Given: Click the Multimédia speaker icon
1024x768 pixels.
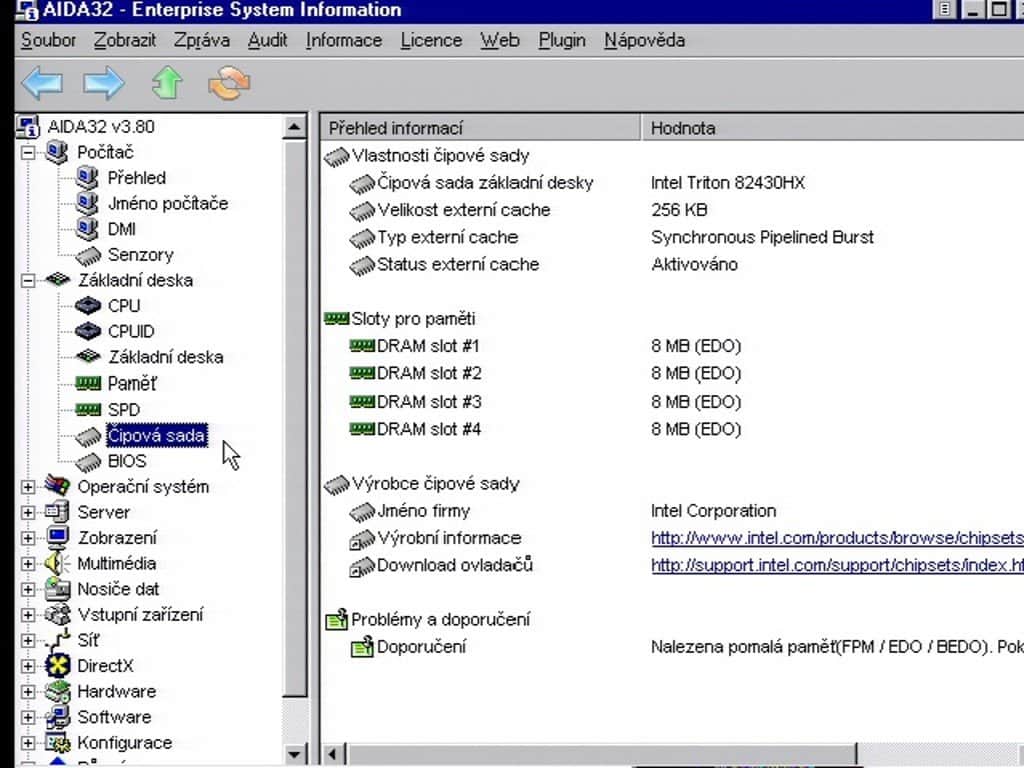Looking at the screenshot, I should pos(57,563).
